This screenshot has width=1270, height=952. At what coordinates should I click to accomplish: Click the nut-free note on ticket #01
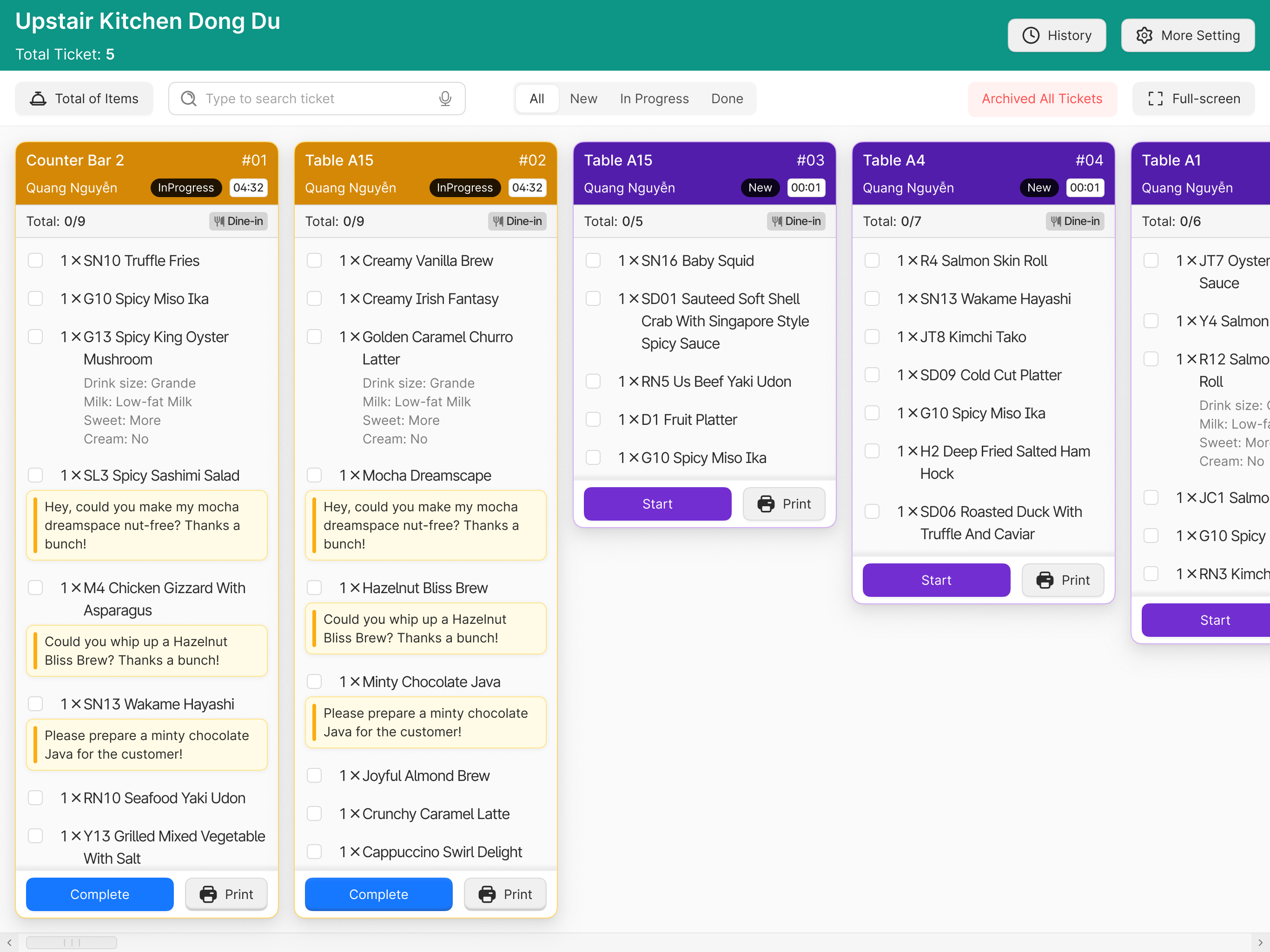click(147, 525)
